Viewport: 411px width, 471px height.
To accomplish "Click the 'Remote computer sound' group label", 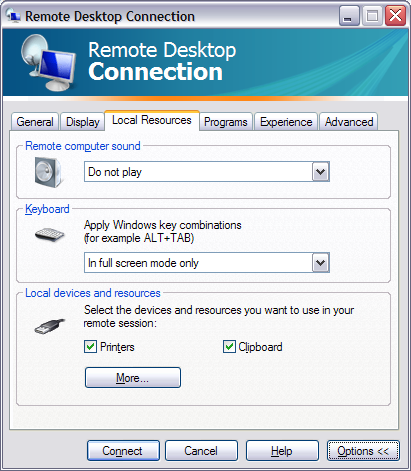I will coord(83,146).
